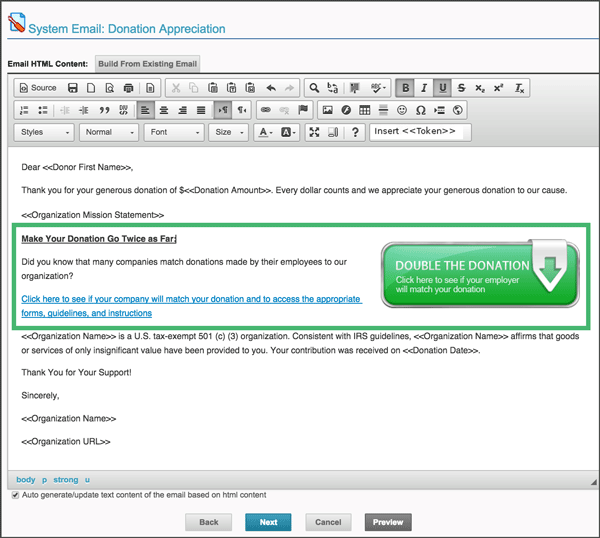Open the Normal paragraph format dropdown
Screen dimensions: 600x538
tap(109, 132)
